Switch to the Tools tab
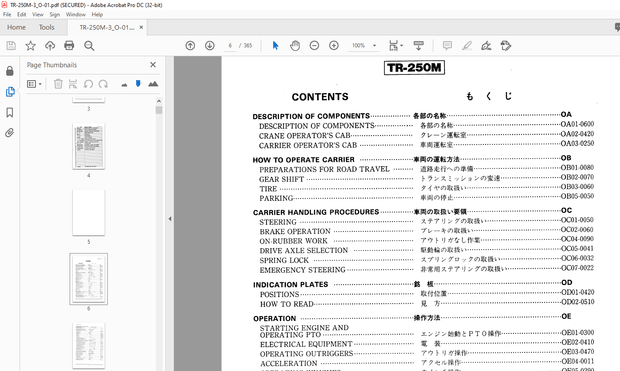The height and width of the screenshot is (371, 620). pyautogui.click(x=47, y=27)
